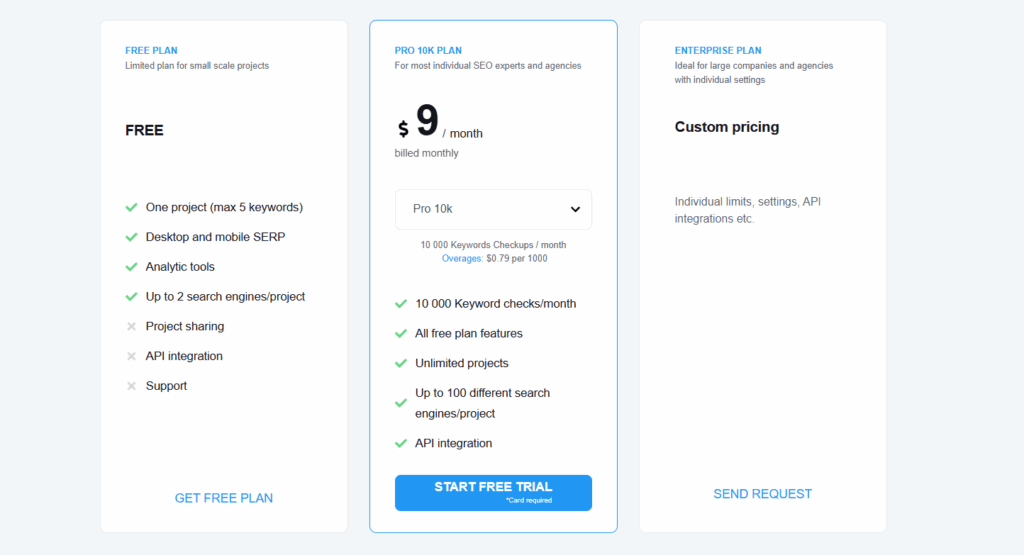Click green checkmark beside One project feature
This screenshot has width=1024, height=555.
click(x=131, y=208)
